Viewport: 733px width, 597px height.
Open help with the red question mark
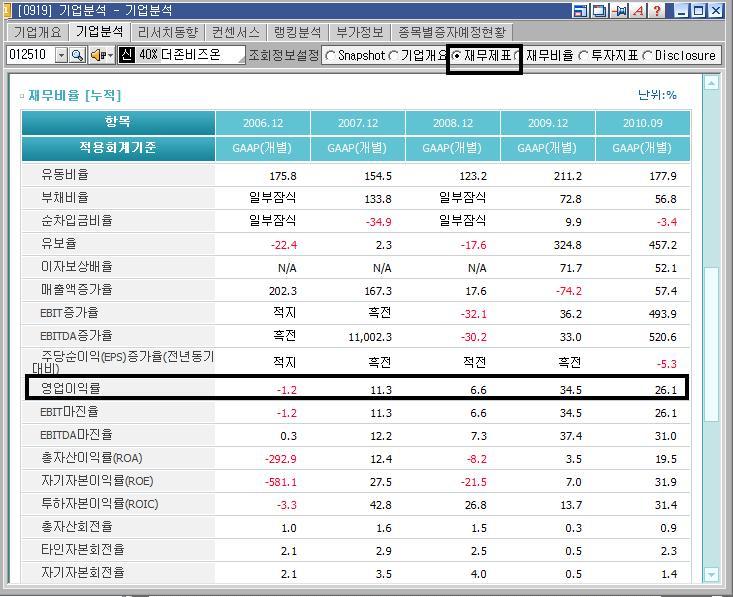(656, 11)
